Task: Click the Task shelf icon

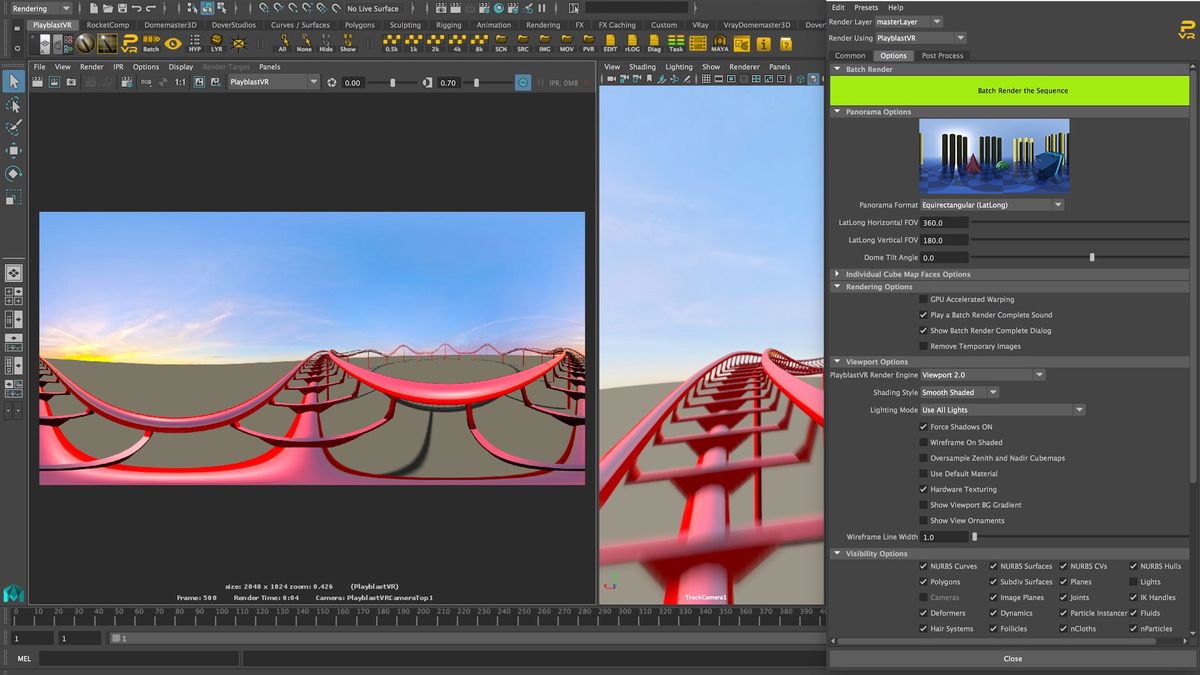Action: (676, 42)
